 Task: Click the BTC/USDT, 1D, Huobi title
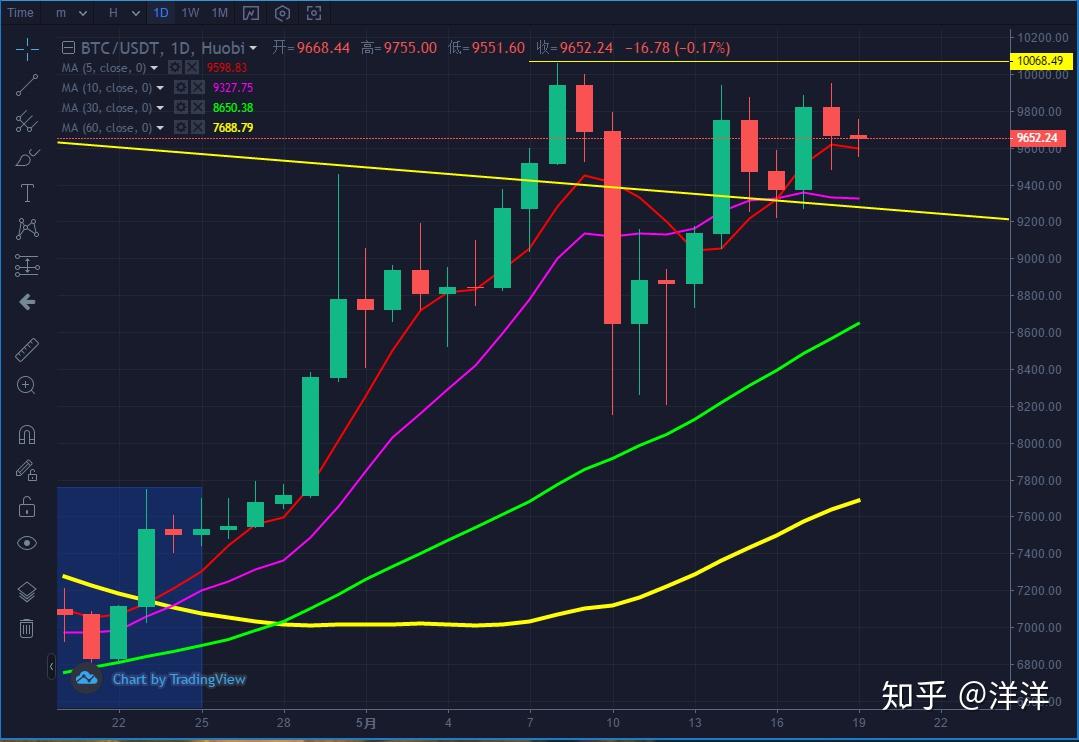162,48
